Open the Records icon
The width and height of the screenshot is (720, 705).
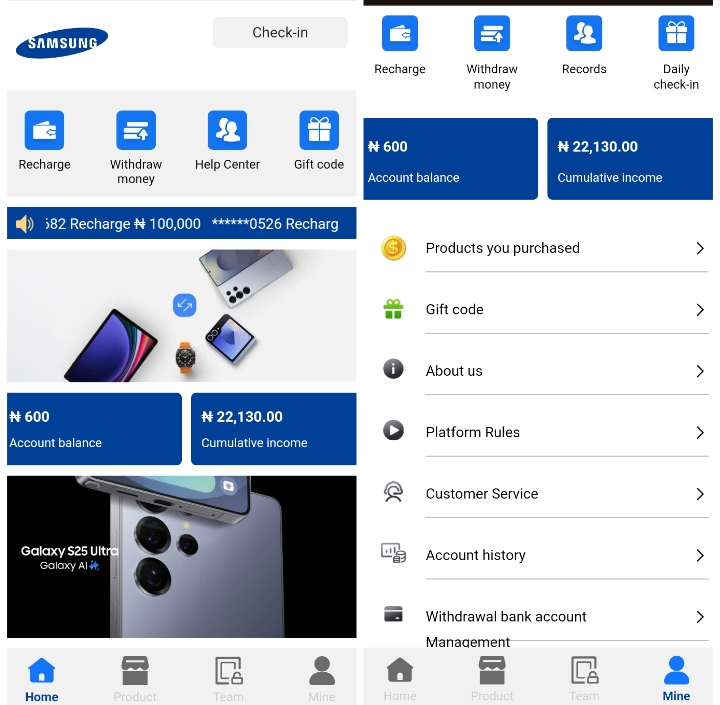[584, 33]
